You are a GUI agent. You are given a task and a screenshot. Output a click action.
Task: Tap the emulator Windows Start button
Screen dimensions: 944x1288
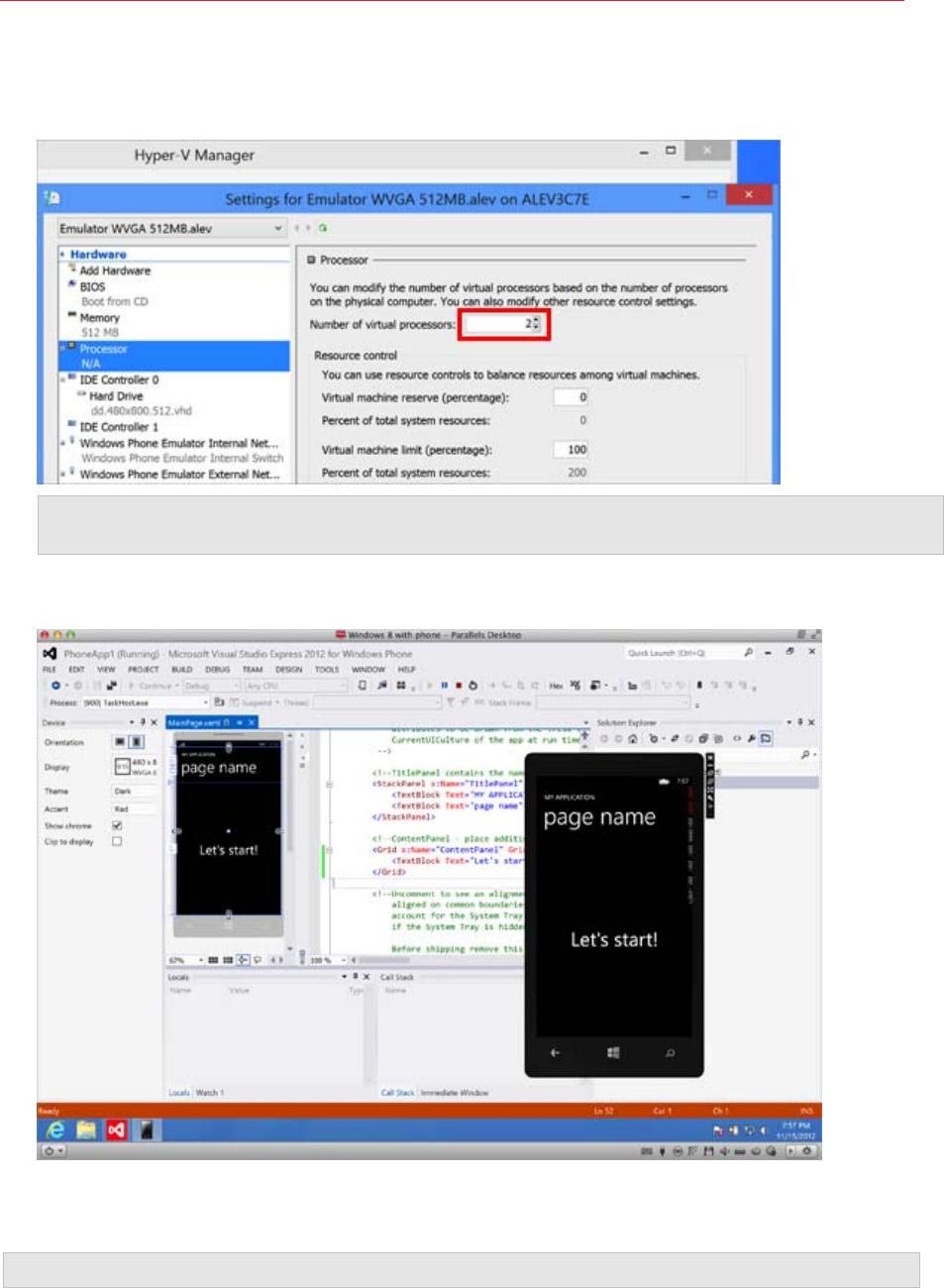point(613,1053)
